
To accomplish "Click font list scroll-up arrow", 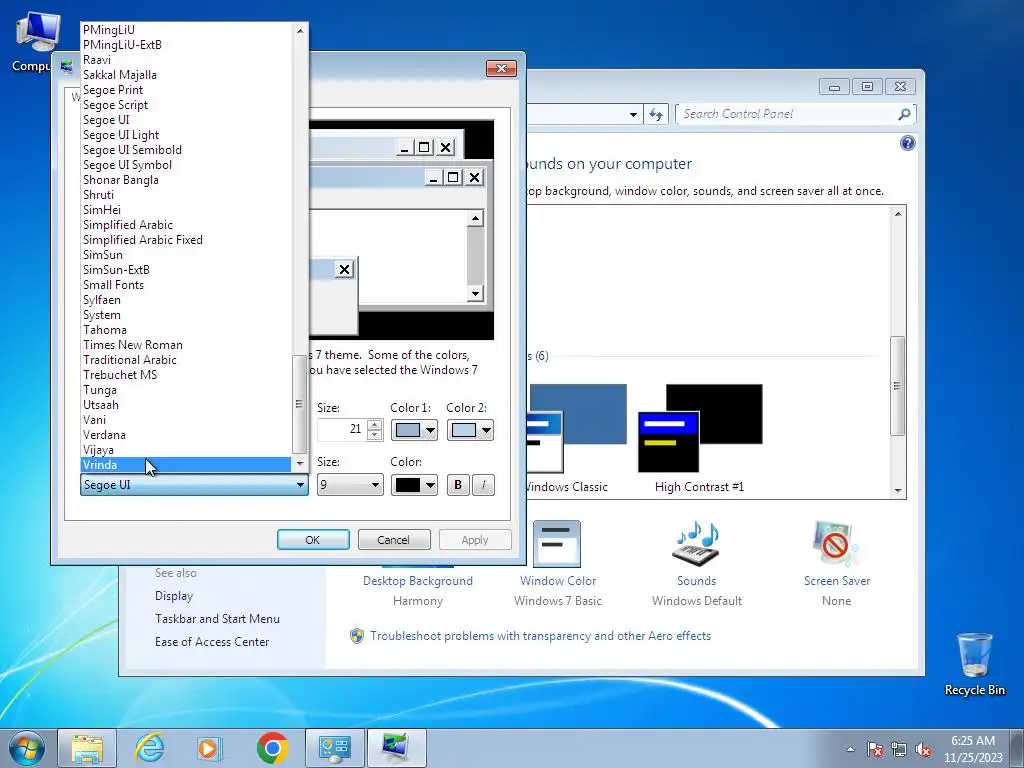I will (x=300, y=30).
